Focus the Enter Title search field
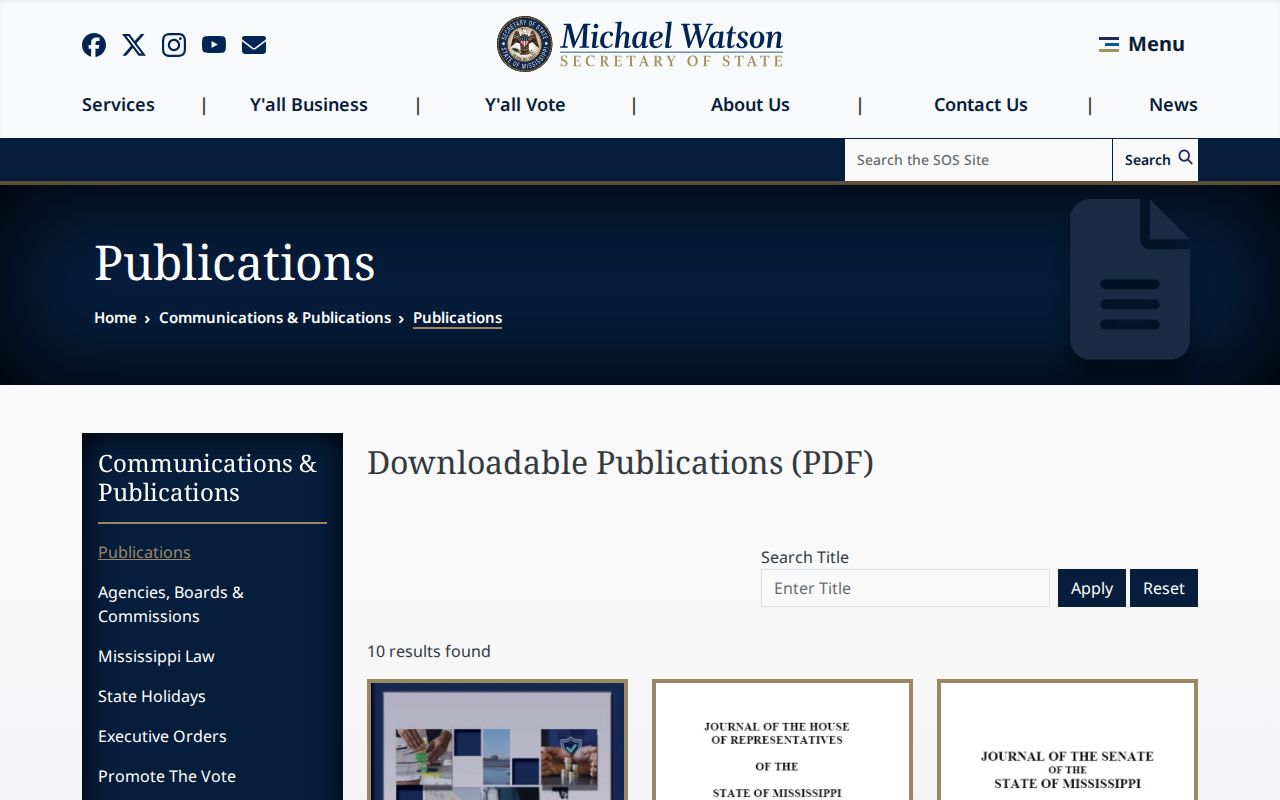 pyautogui.click(x=905, y=588)
